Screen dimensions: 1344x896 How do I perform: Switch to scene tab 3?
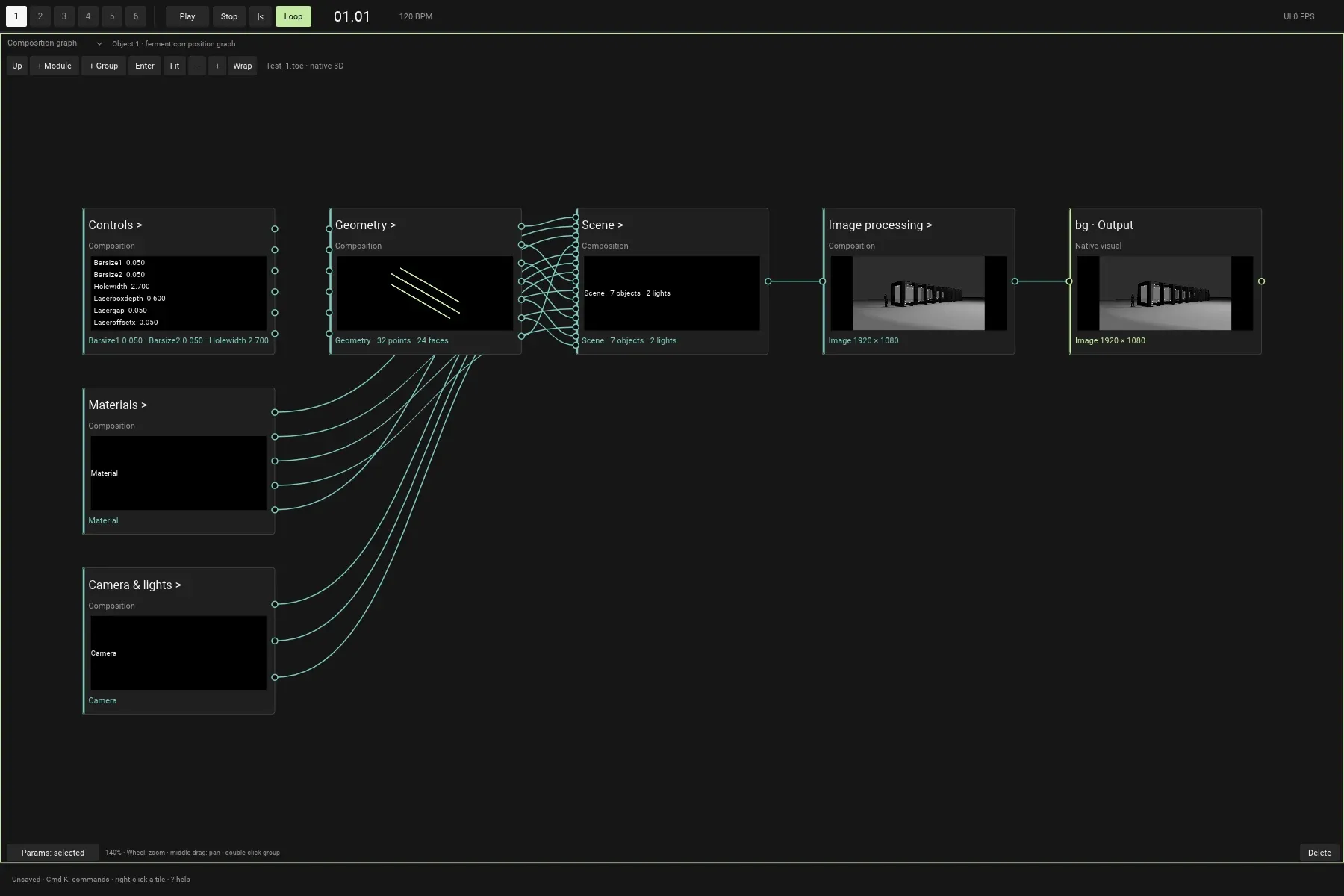coord(64,16)
